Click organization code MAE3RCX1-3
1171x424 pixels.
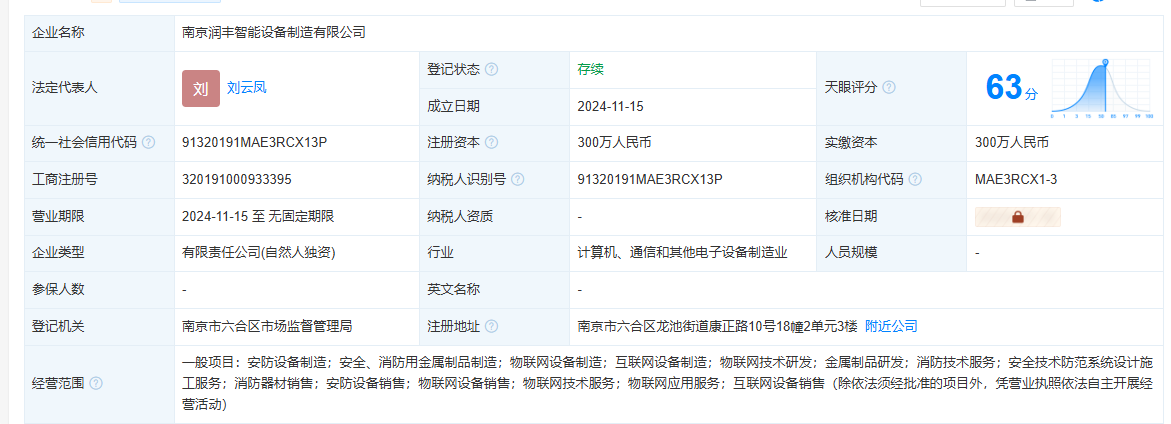click(x=1016, y=179)
